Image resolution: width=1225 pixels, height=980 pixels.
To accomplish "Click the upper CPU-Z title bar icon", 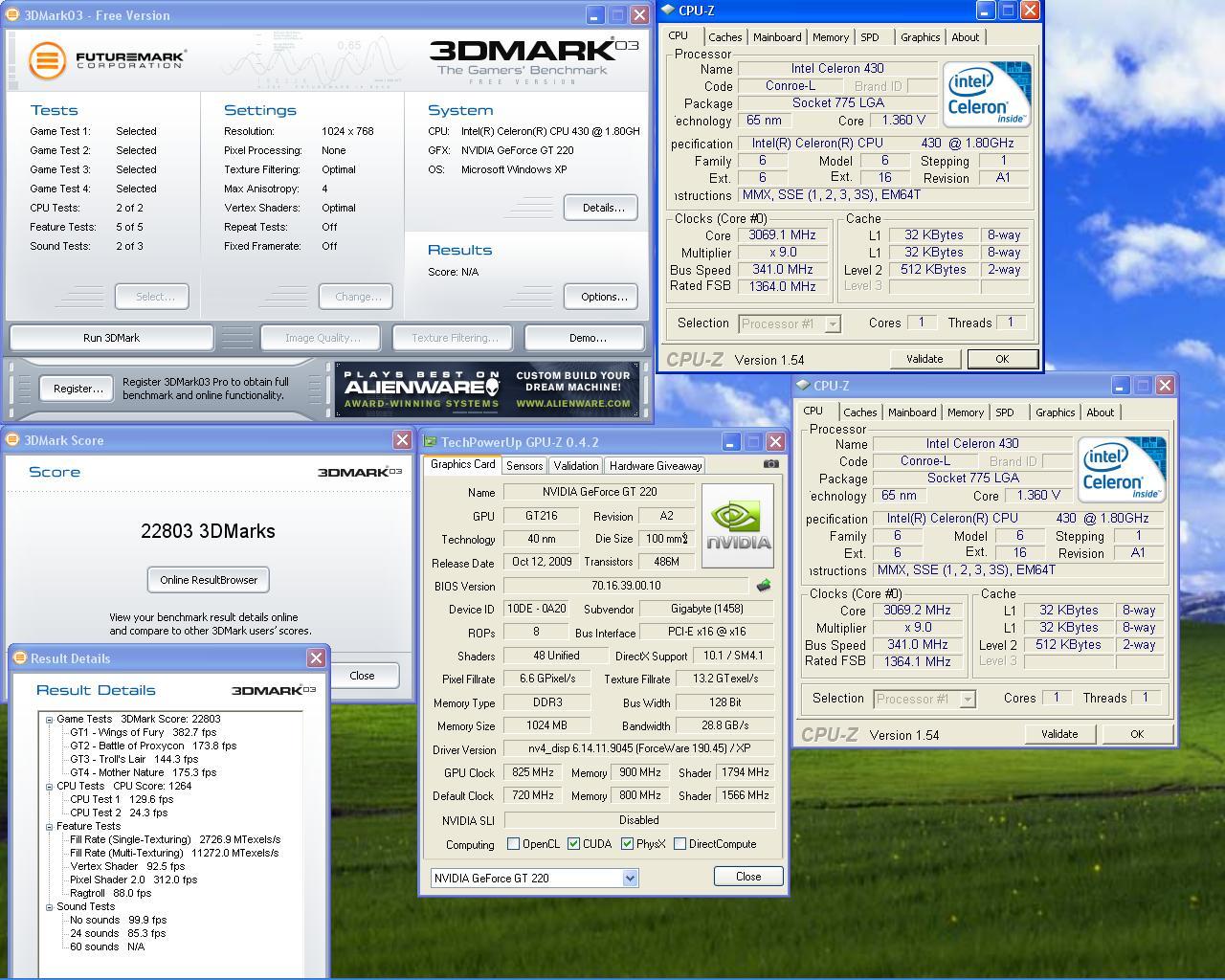I will tap(667, 11).
